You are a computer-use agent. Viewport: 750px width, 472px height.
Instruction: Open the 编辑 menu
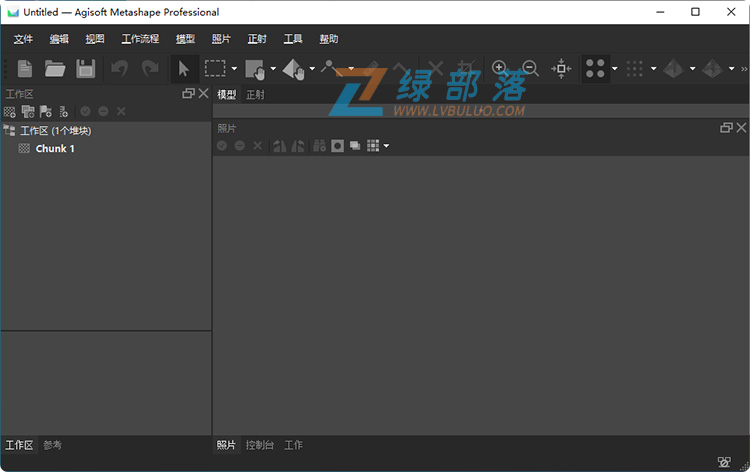pyautogui.click(x=59, y=39)
